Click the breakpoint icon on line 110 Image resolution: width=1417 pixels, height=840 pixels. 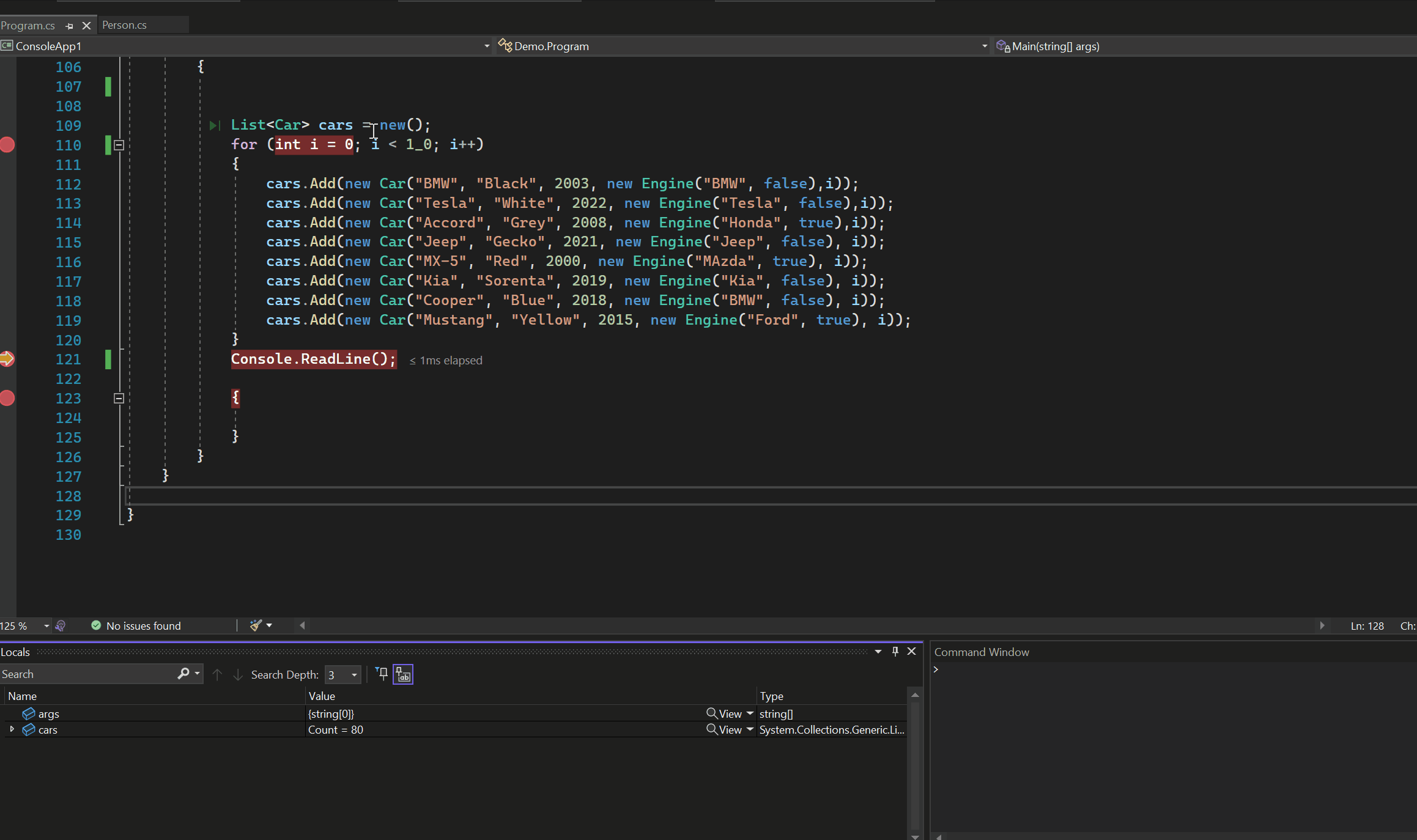coord(9,144)
